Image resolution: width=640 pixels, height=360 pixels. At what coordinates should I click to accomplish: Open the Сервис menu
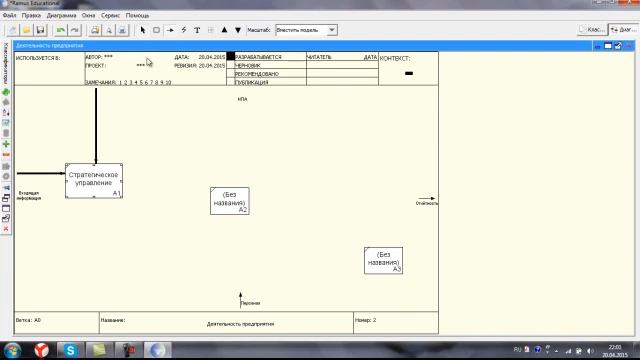(111, 15)
